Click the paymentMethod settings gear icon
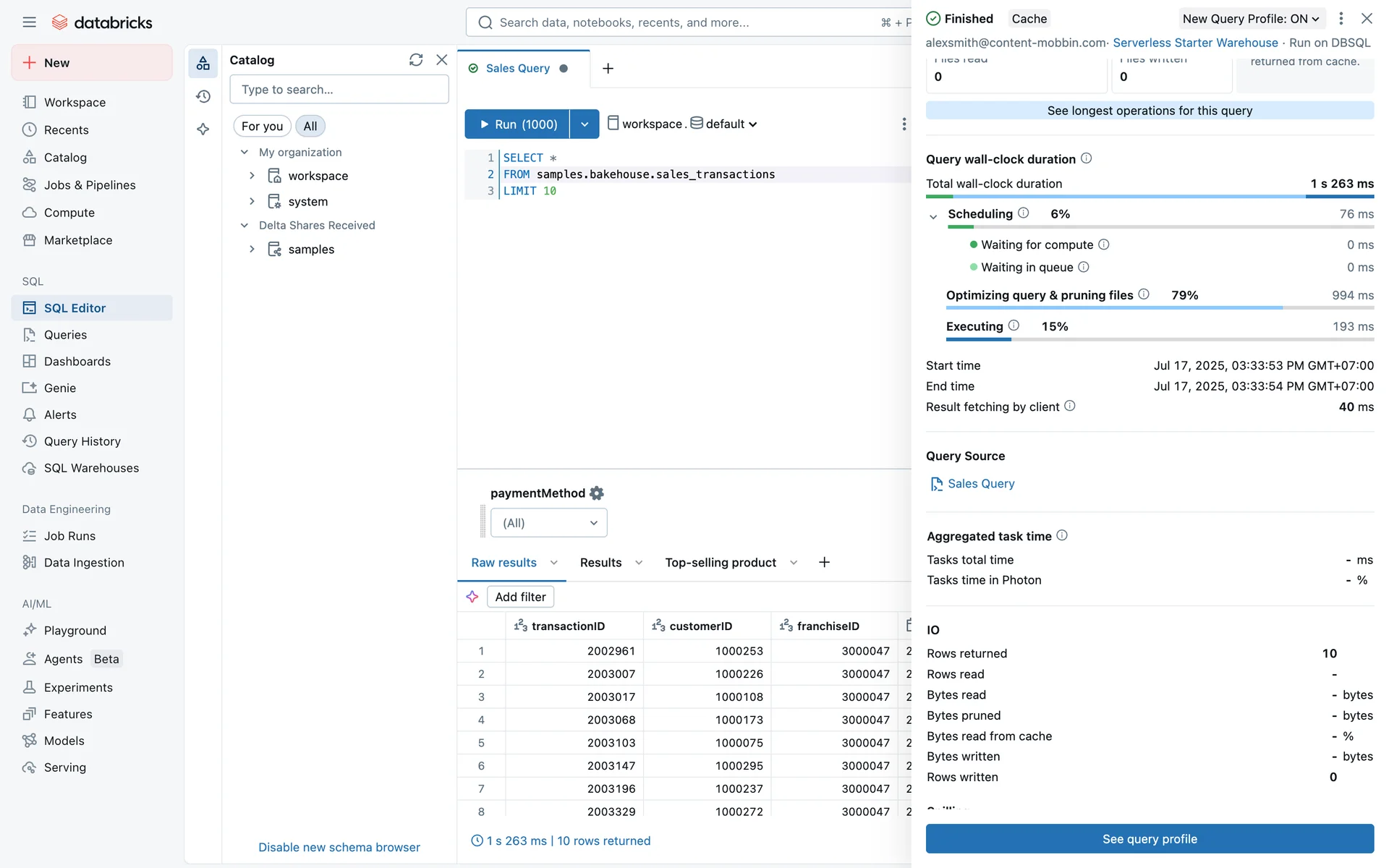The image size is (1389, 868). click(x=596, y=493)
